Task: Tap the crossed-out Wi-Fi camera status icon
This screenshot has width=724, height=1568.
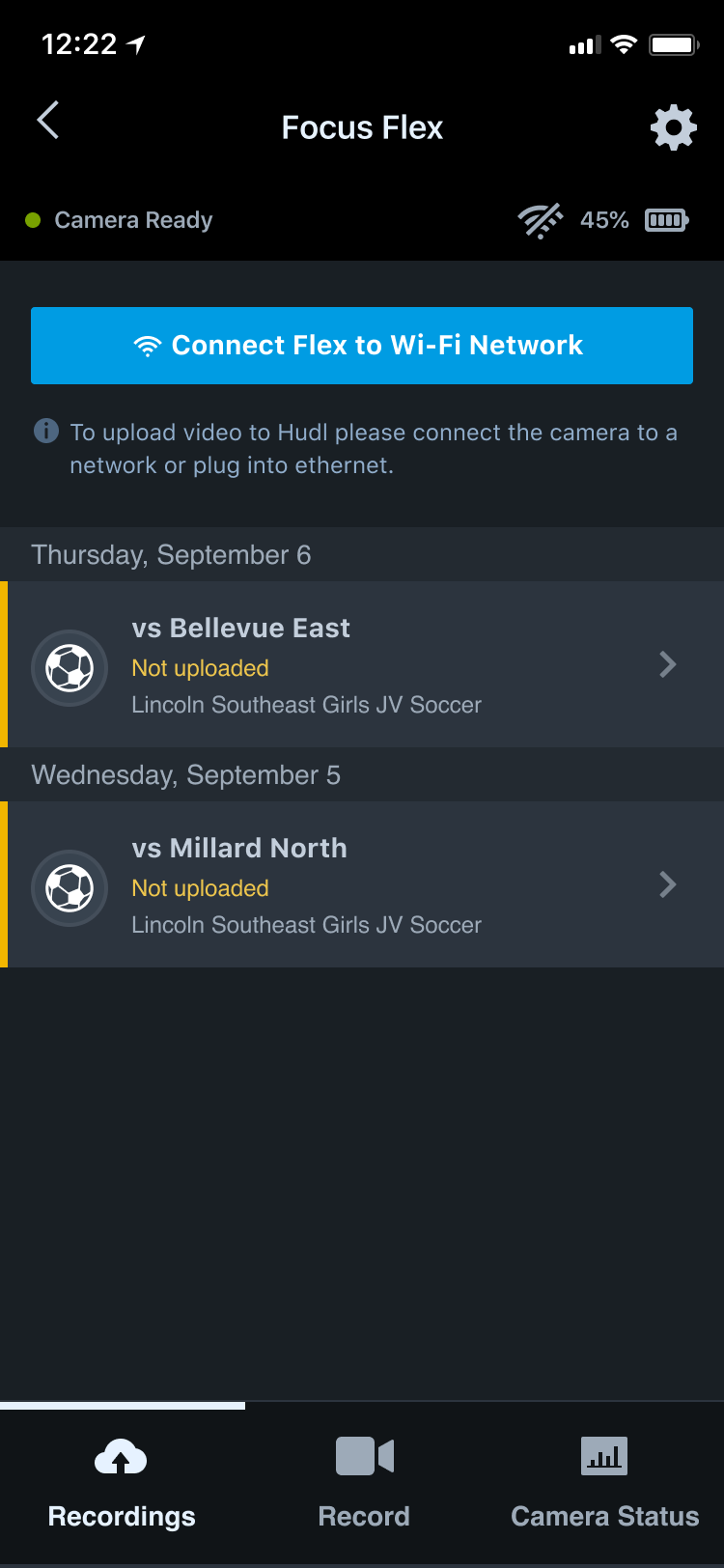Action: click(541, 220)
